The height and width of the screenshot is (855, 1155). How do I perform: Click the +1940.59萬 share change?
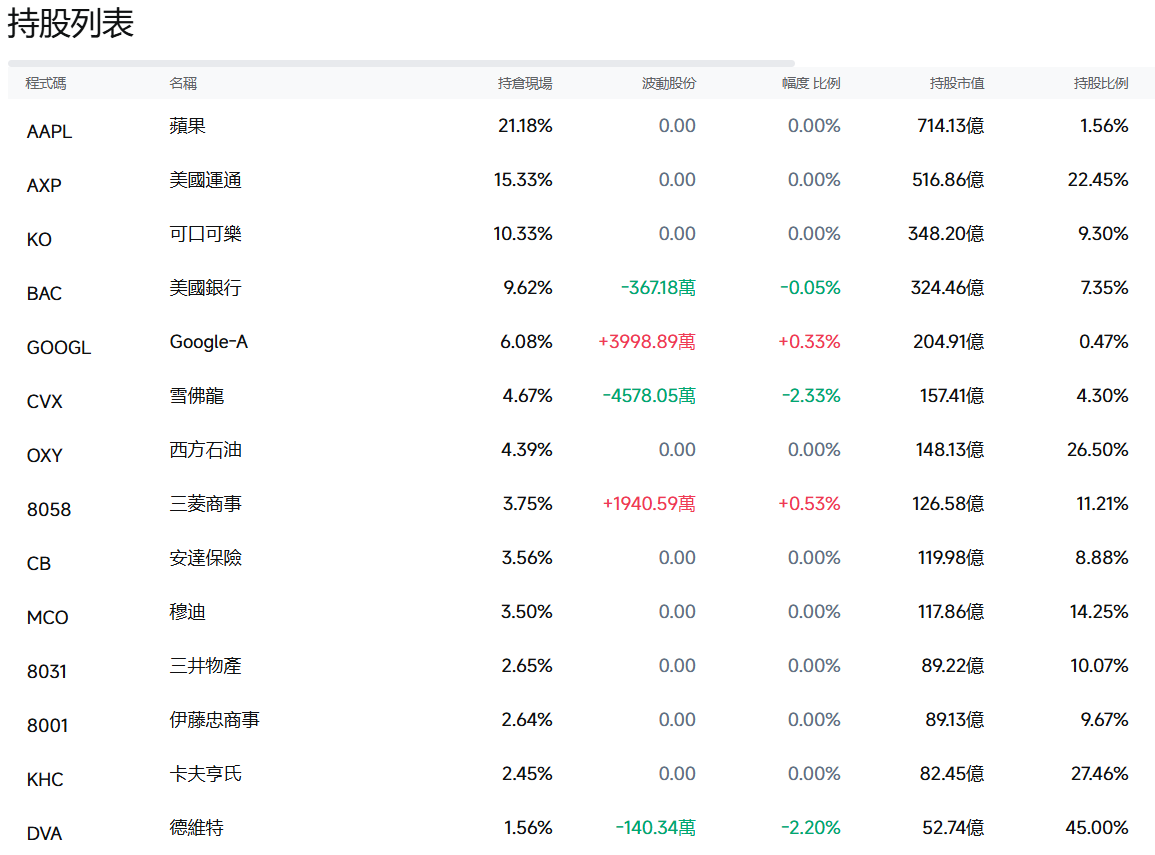point(649,504)
